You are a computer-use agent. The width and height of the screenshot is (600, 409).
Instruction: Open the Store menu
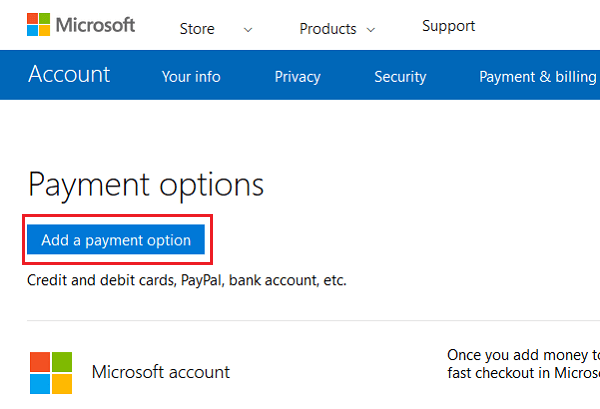coord(197,29)
